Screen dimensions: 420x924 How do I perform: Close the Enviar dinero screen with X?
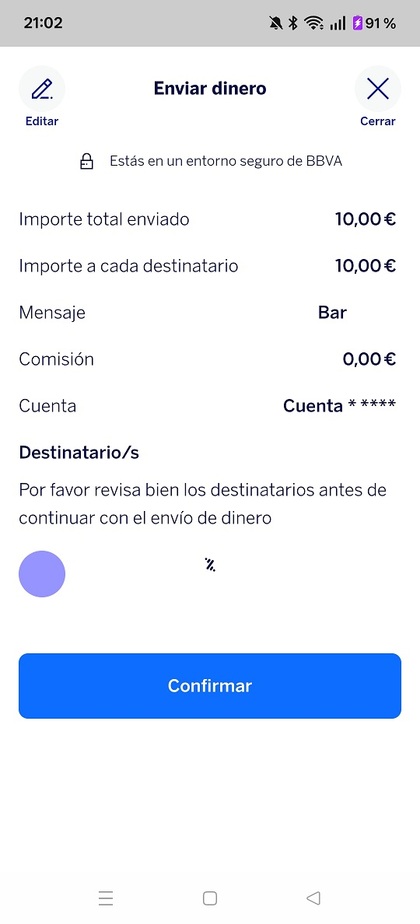(x=378, y=89)
